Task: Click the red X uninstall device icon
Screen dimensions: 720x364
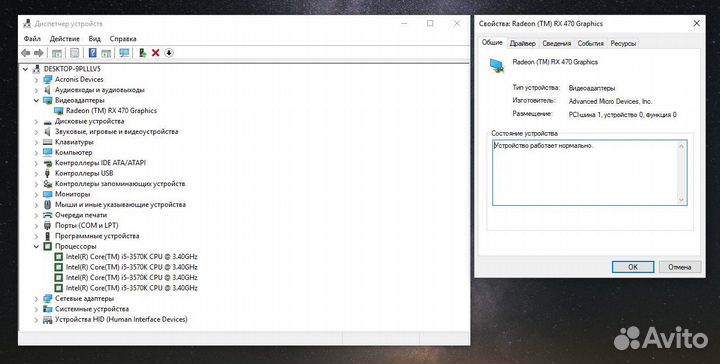Action: (155, 53)
